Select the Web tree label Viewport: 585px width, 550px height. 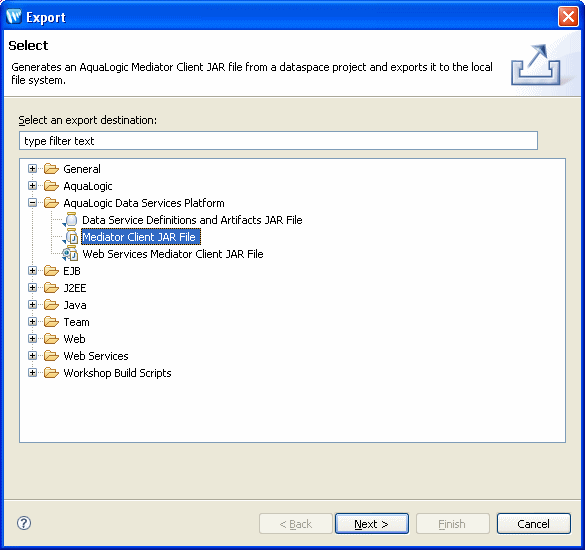(75, 339)
